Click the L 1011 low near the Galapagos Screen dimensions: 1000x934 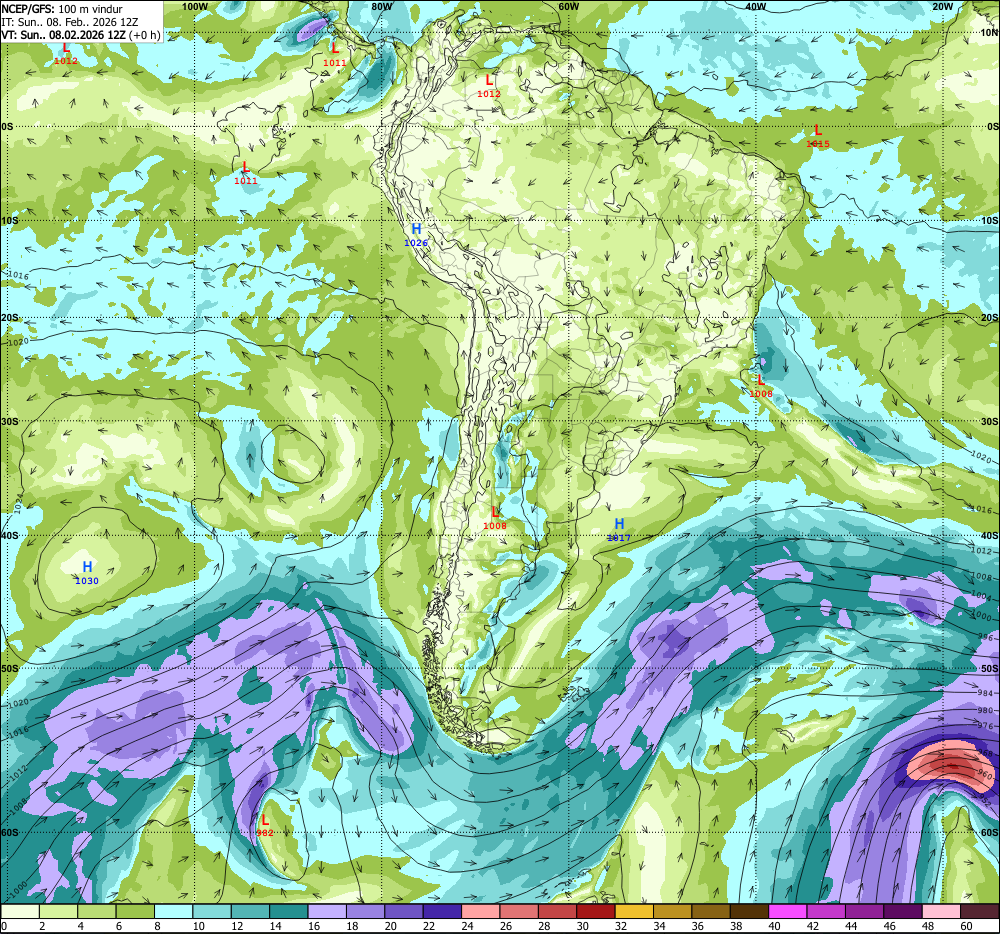pyautogui.click(x=246, y=173)
